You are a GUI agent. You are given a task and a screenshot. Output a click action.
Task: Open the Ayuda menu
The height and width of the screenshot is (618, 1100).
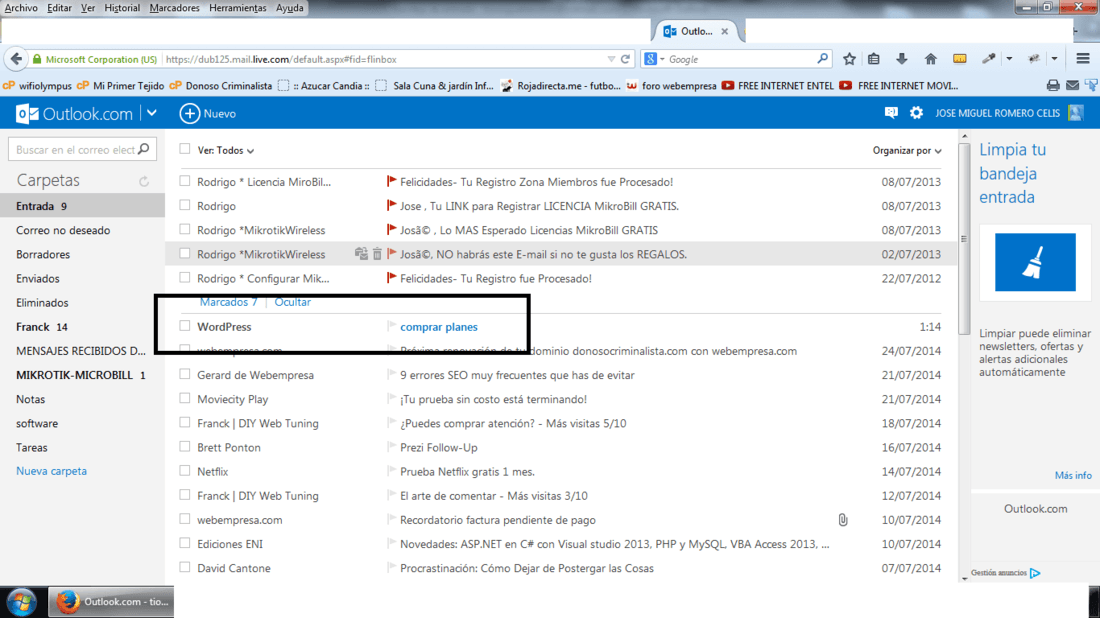click(290, 8)
